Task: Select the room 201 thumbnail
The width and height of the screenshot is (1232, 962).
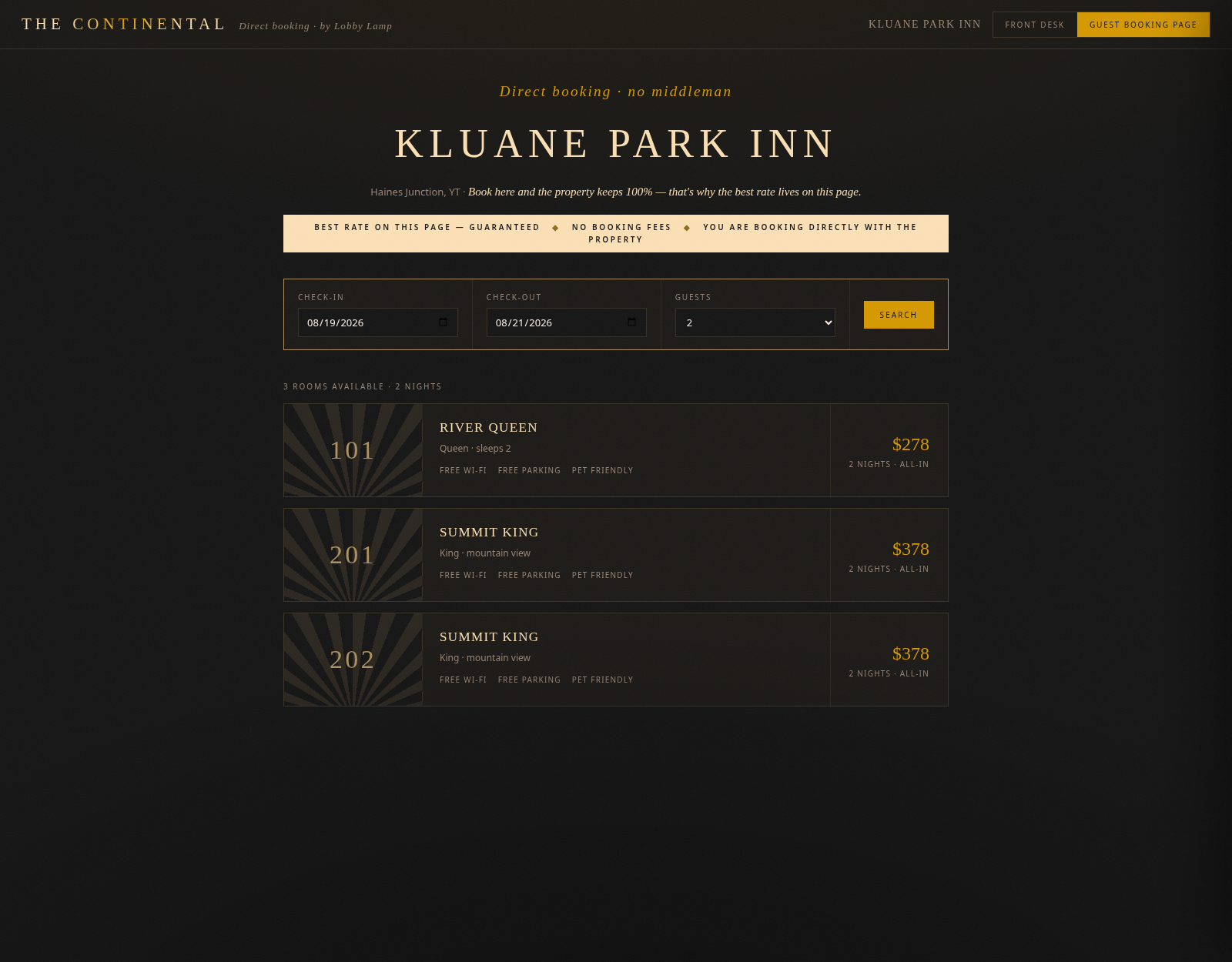Action: pos(353,555)
